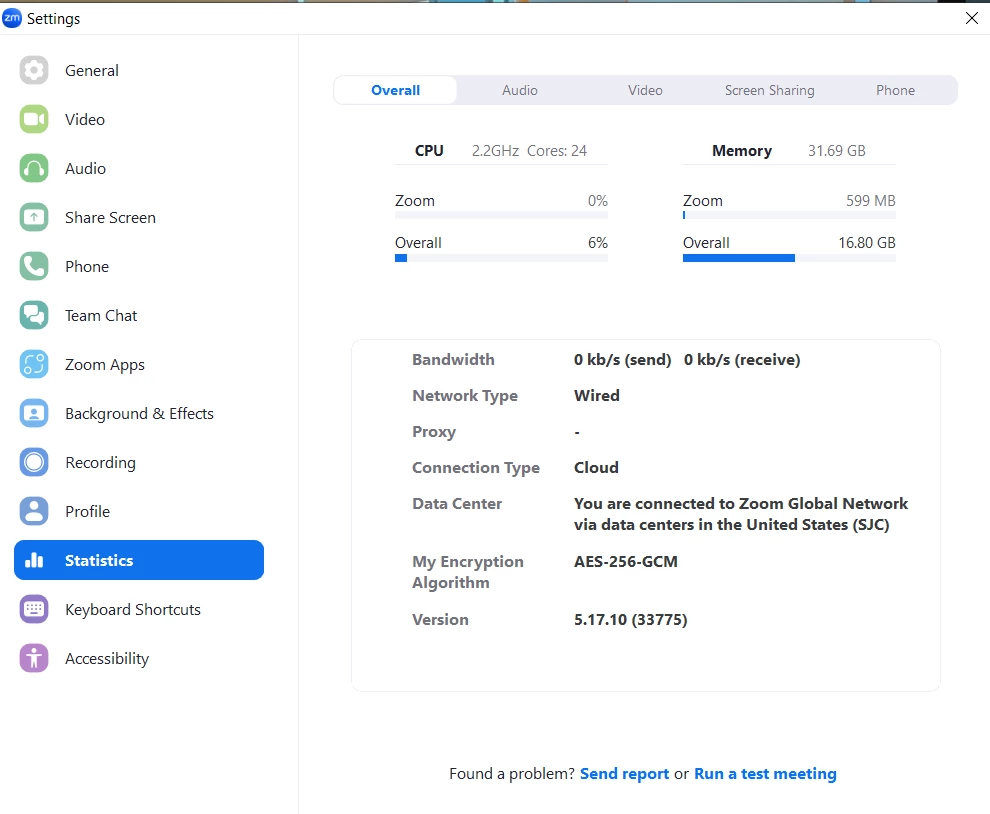Click the Keyboard Shortcuts keyboard icon
This screenshot has height=814, width=990.
[34, 609]
